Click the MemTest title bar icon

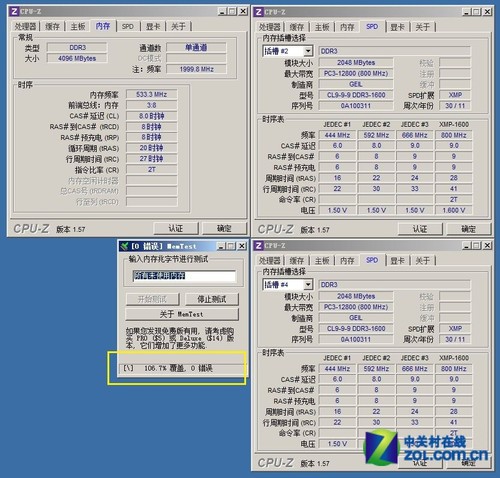point(124,246)
